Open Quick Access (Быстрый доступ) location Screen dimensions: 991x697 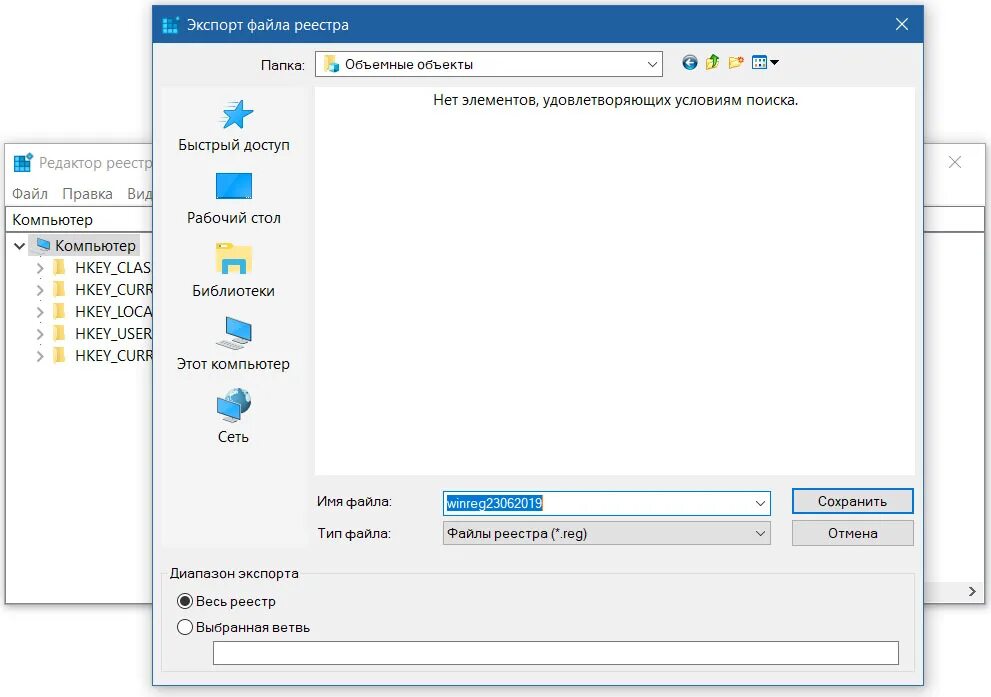(234, 126)
